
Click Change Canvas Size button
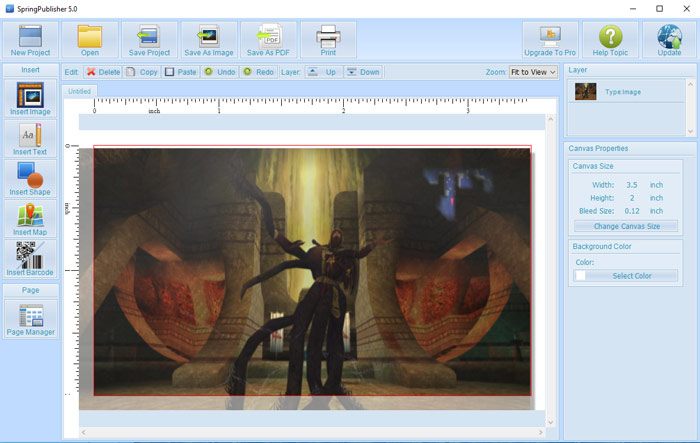click(x=626, y=226)
